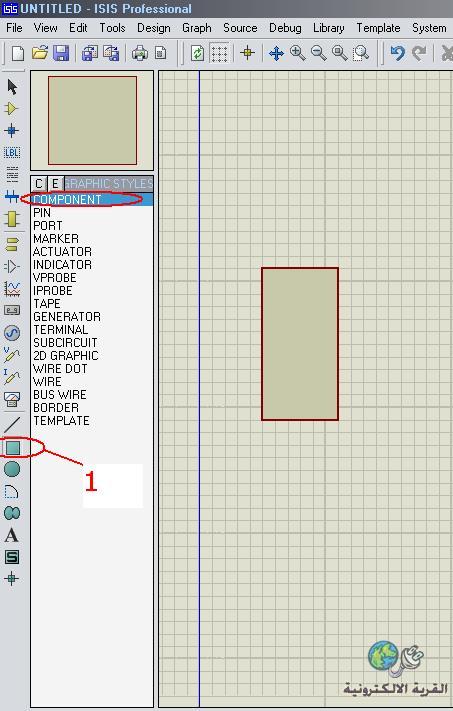Click the overview preview thumbnail box
The width and height of the screenshot is (453, 711).
point(93,120)
